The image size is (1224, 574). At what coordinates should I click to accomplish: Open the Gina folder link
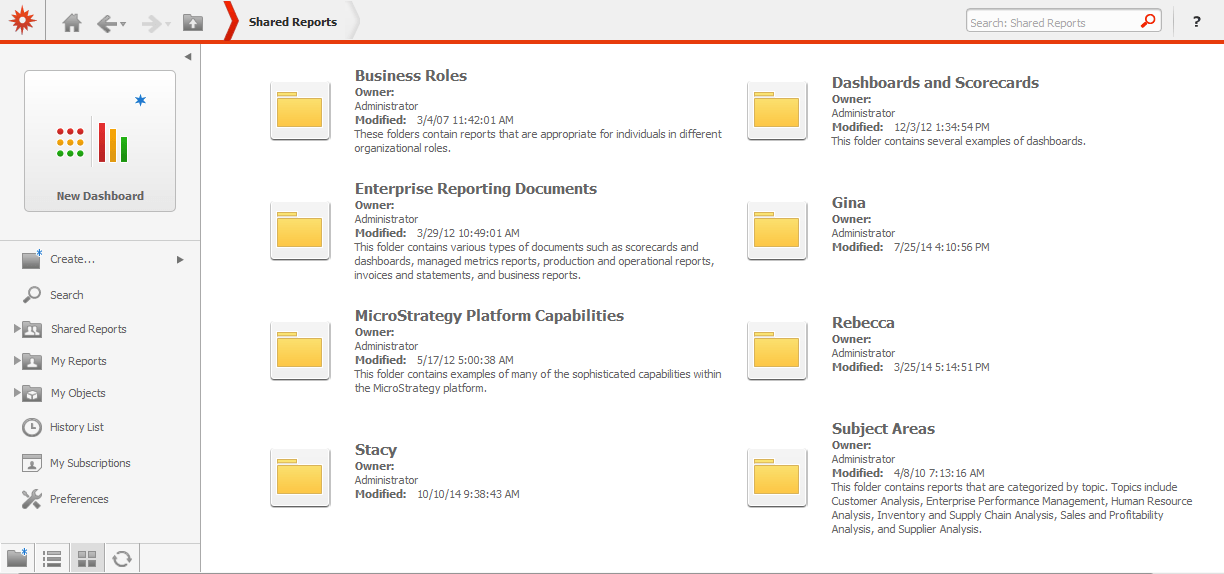pyautogui.click(x=849, y=202)
